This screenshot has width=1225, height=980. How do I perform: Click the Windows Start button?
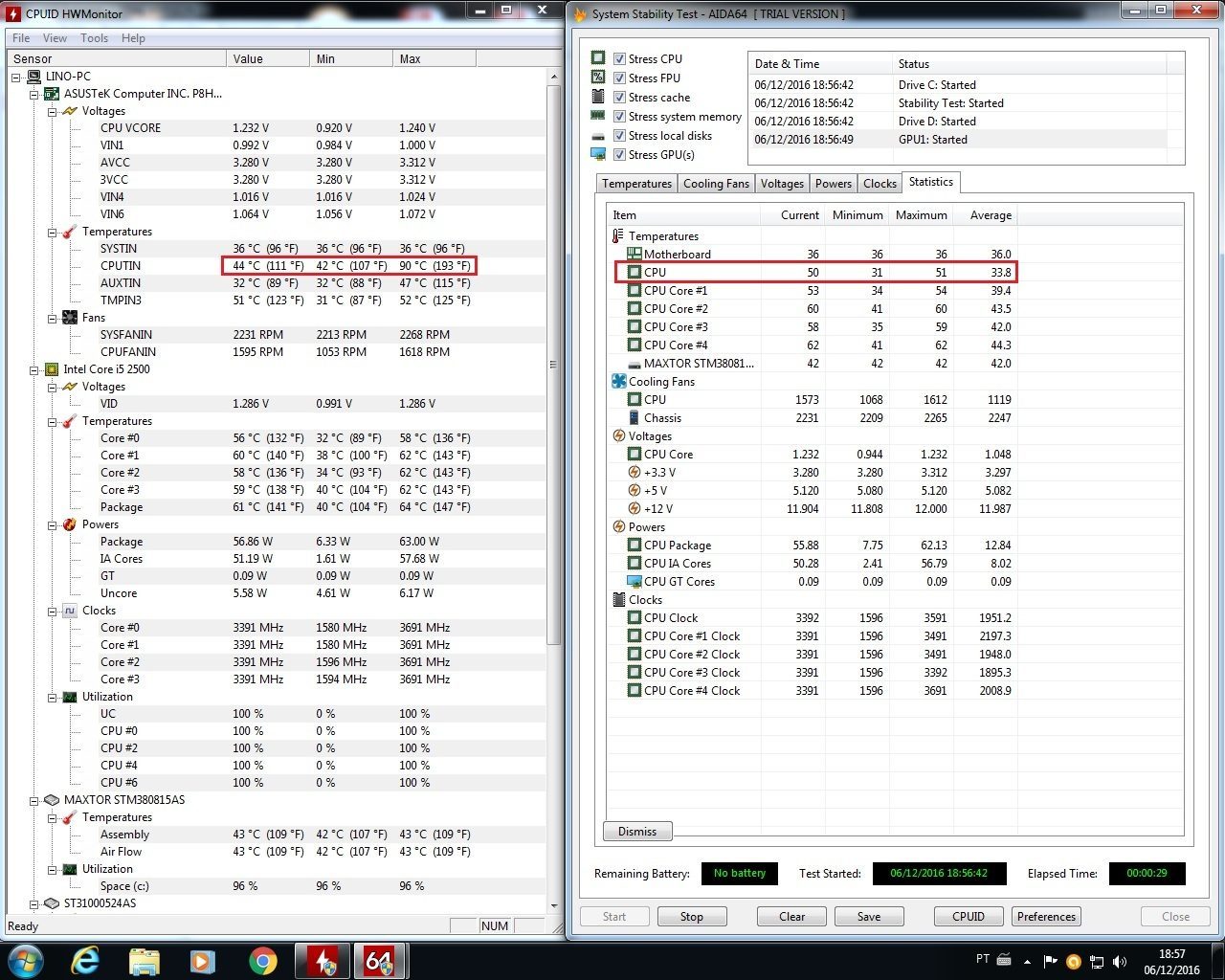point(24,960)
